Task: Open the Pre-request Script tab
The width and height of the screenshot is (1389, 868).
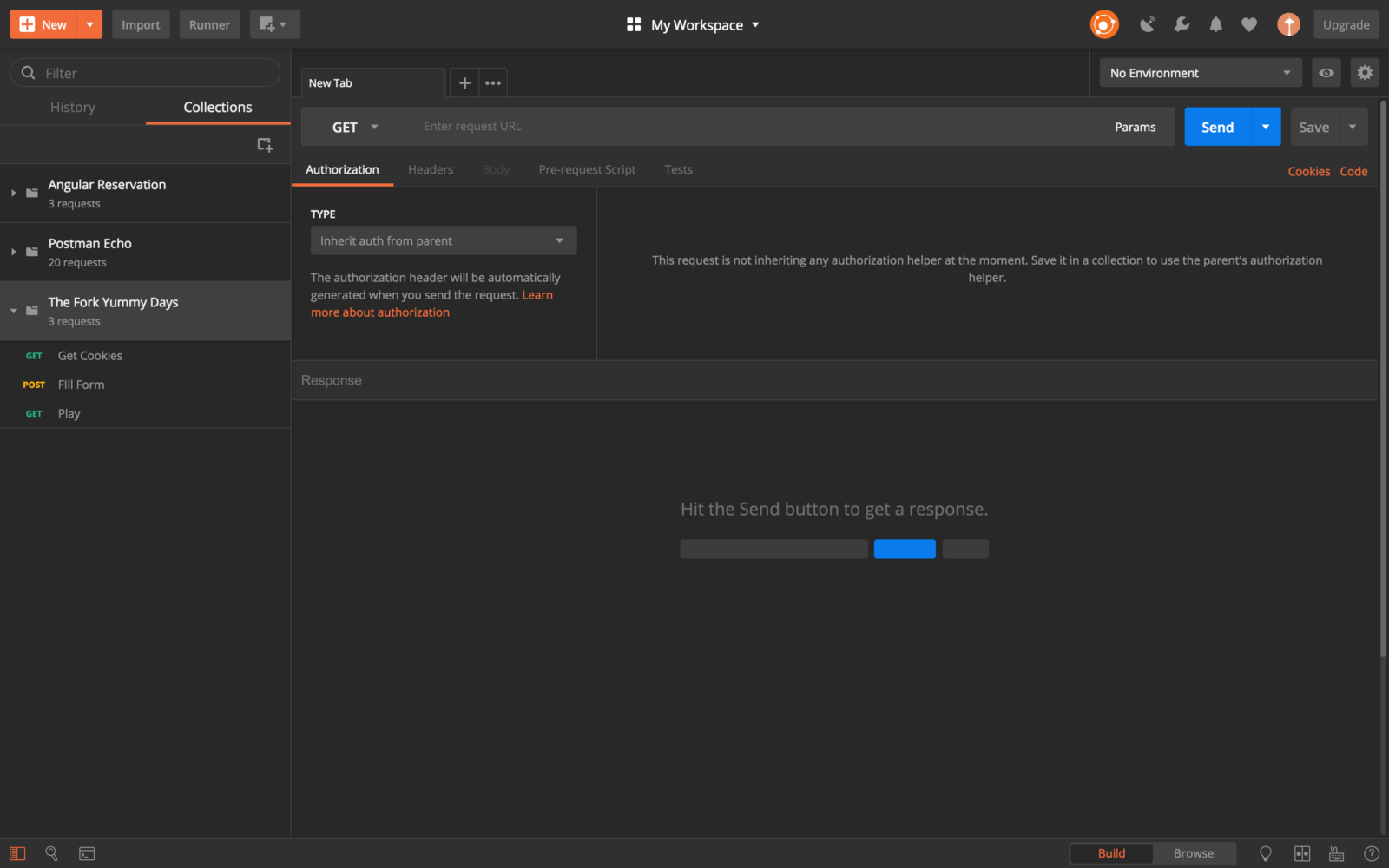Action: tap(587, 169)
